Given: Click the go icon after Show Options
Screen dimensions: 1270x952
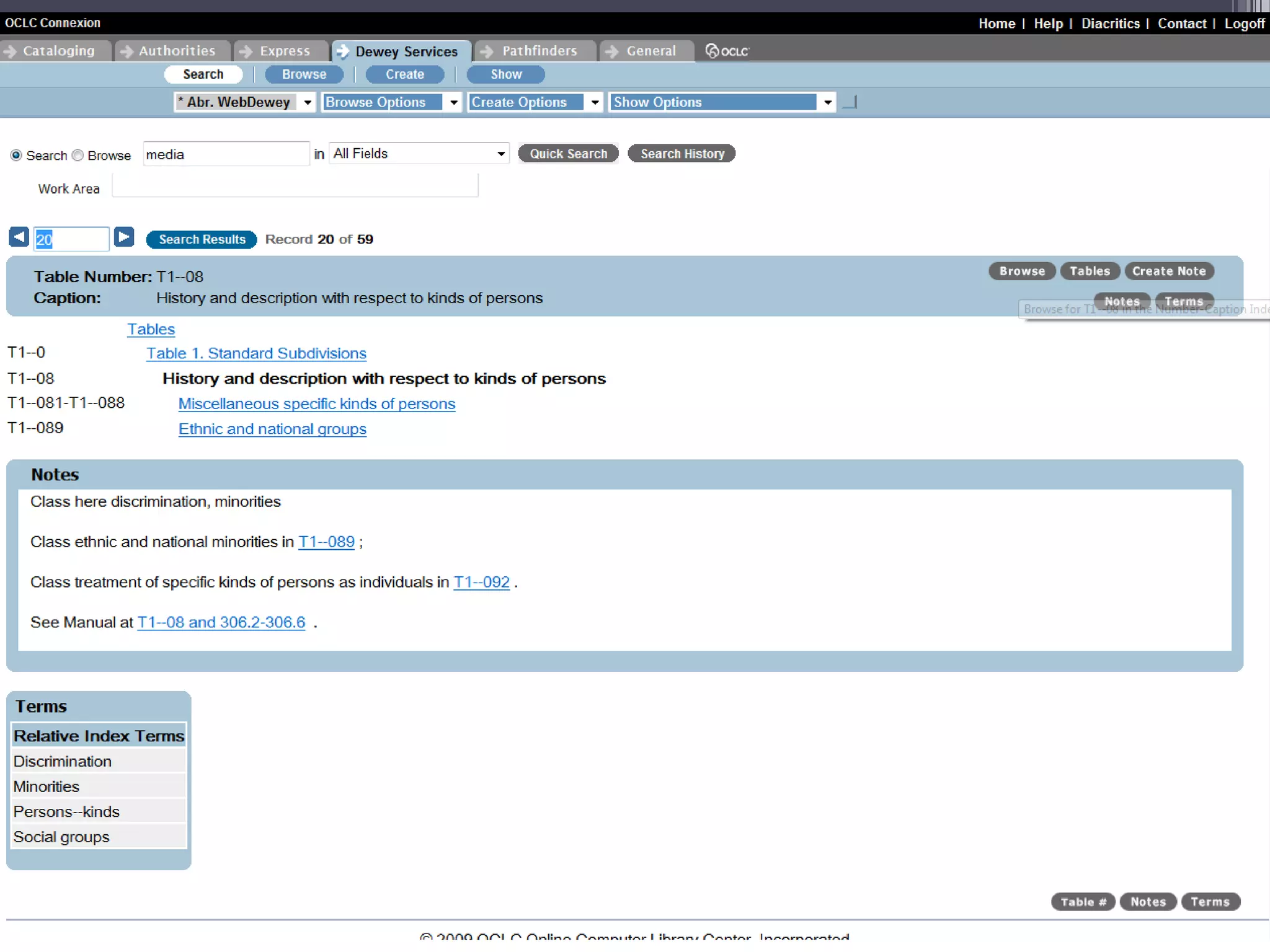Looking at the screenshot, I should (x=850, y=102).
